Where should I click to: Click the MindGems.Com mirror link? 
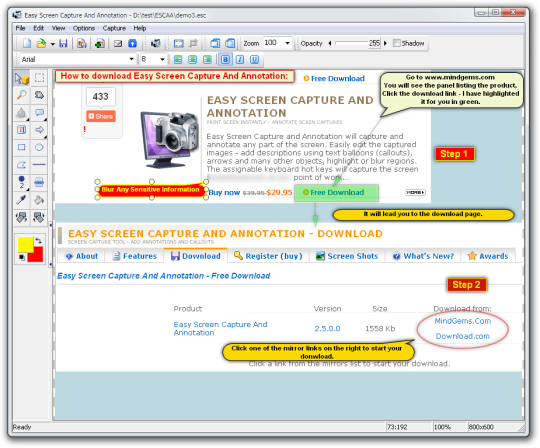coord(463,321)
